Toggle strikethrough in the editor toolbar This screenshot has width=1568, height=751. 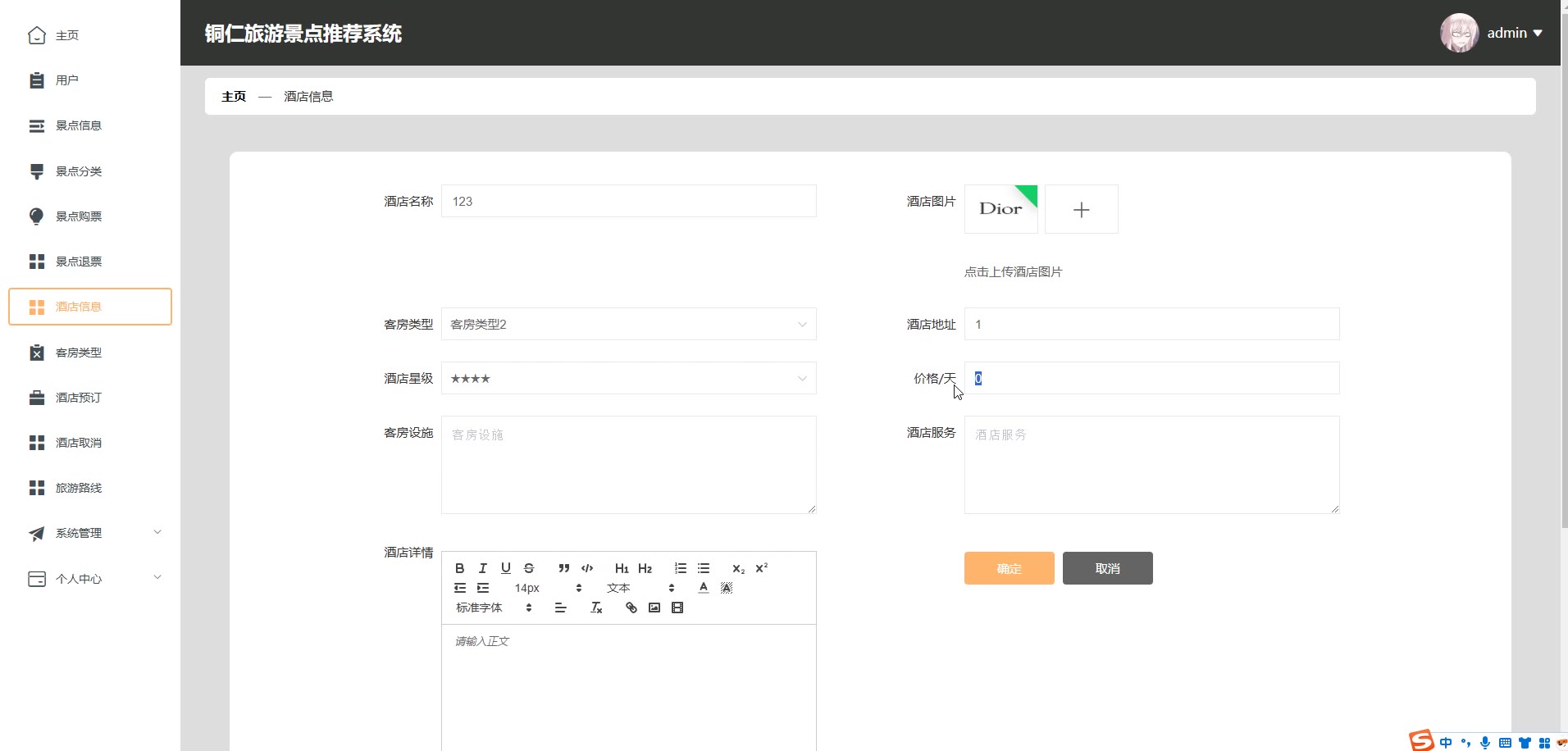[529, 568]
